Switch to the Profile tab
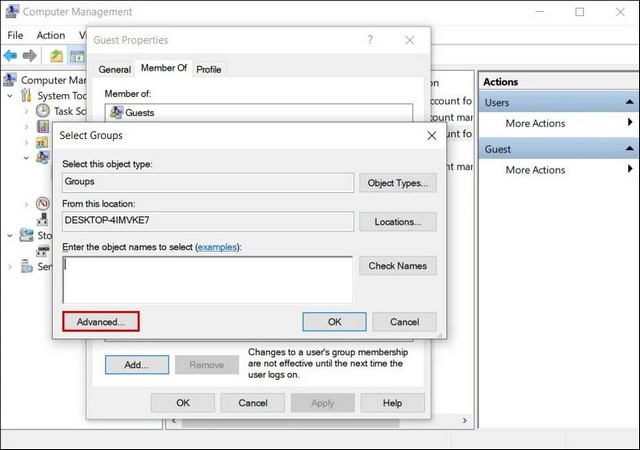 209,69
